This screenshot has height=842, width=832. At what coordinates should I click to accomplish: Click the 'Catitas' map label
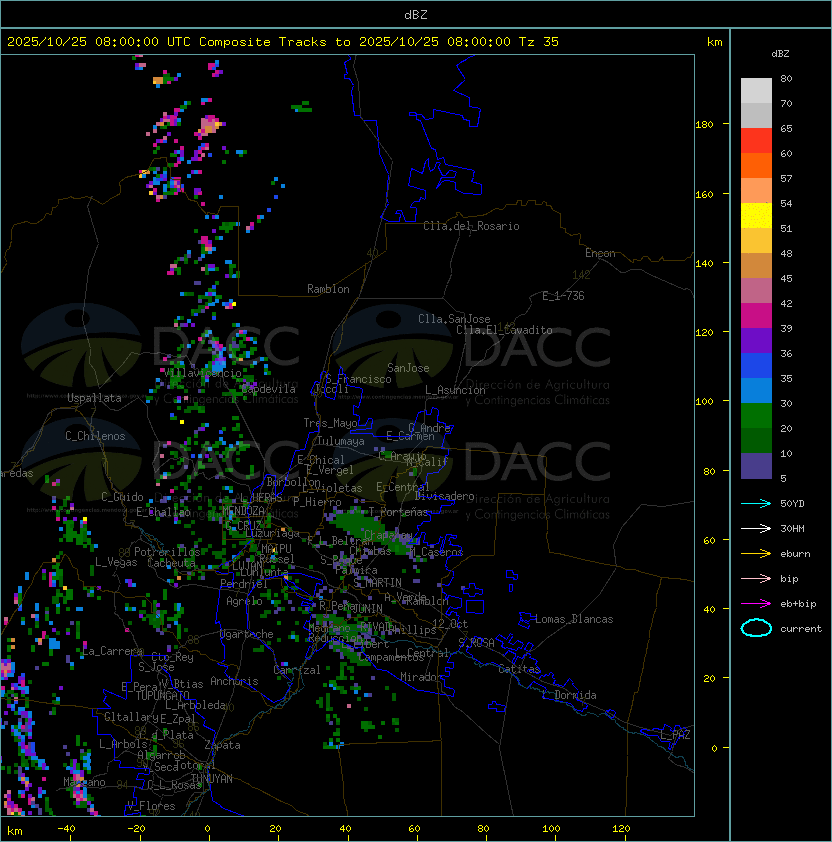pos(519,669)
